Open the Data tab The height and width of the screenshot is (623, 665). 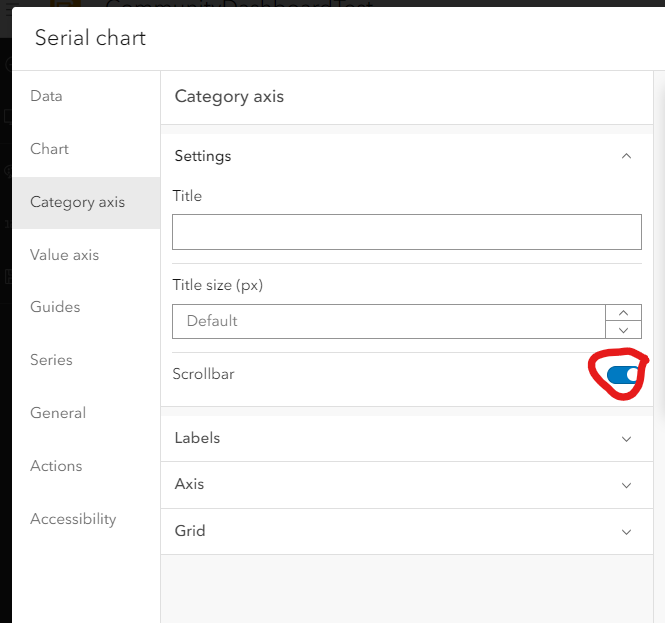(46, 96)
